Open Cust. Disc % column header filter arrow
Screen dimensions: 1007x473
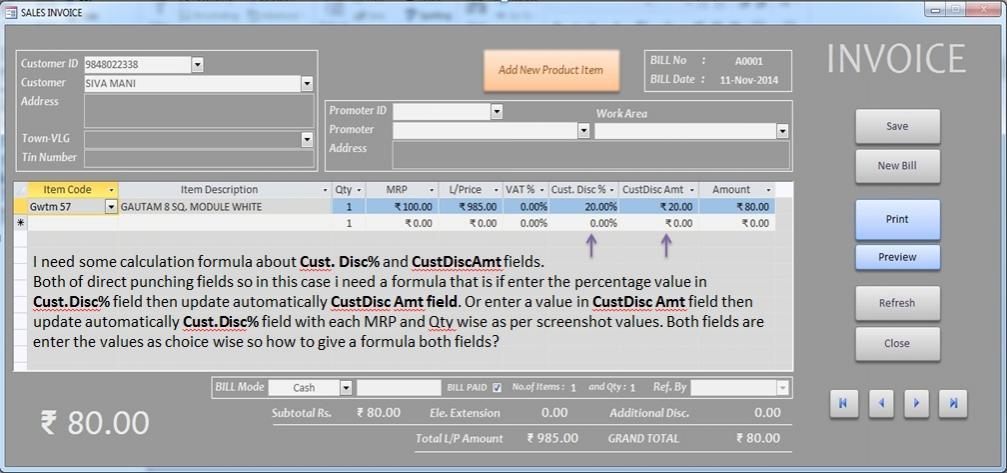coord(614,190)
